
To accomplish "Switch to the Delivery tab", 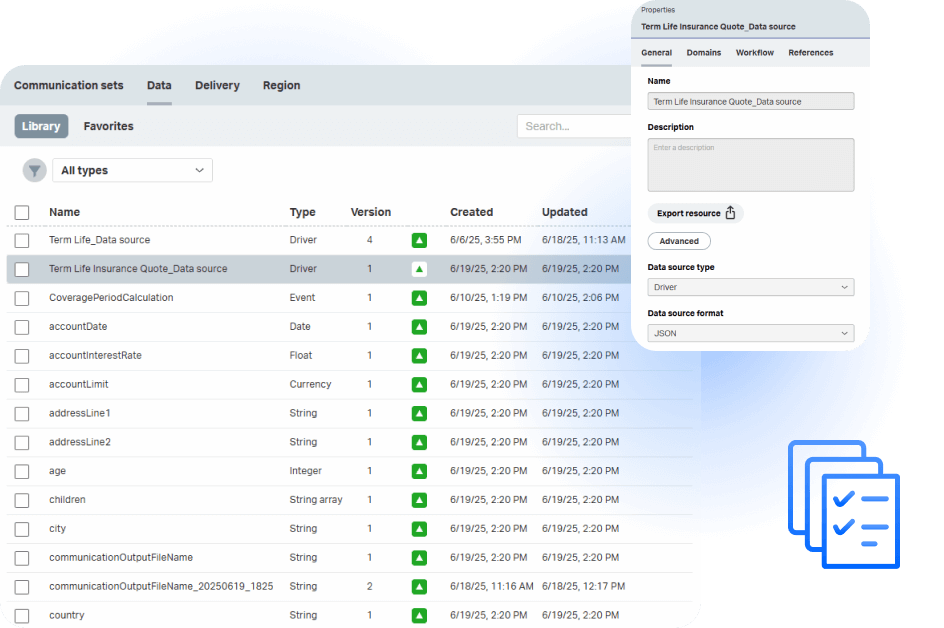I will point(217,85).
